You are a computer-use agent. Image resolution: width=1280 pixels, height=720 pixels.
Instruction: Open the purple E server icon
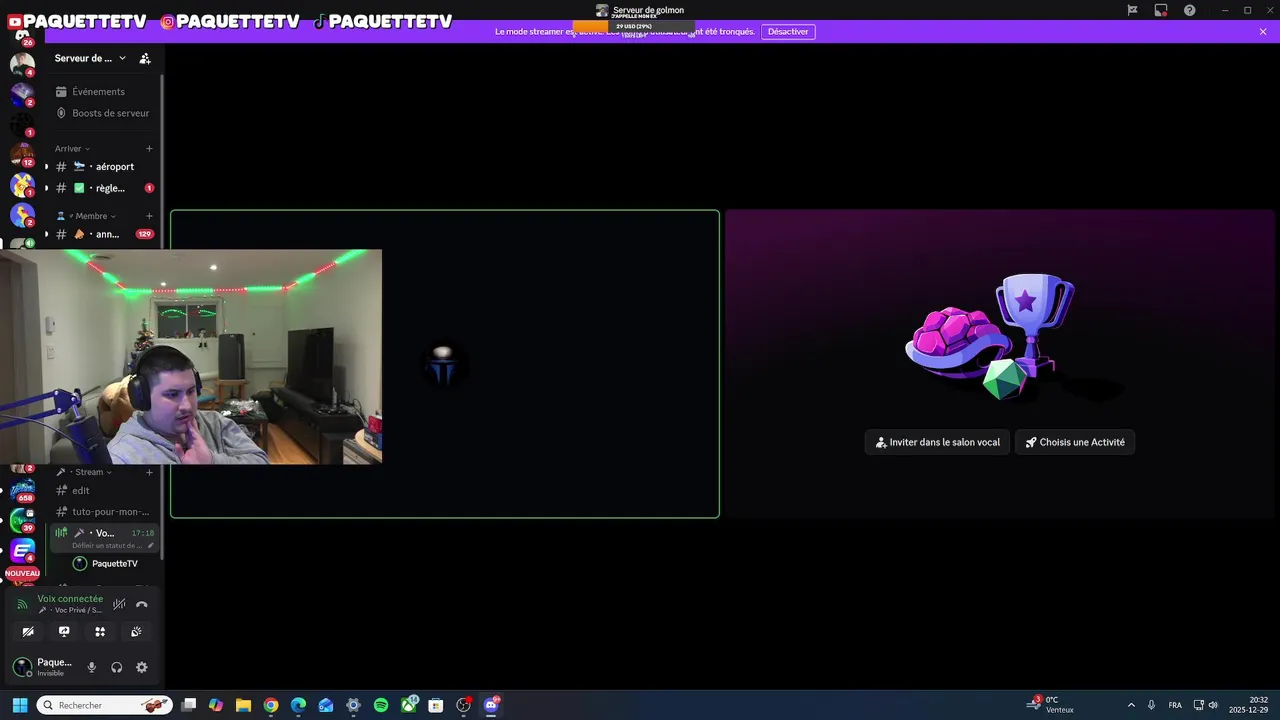tap(22, 550)
